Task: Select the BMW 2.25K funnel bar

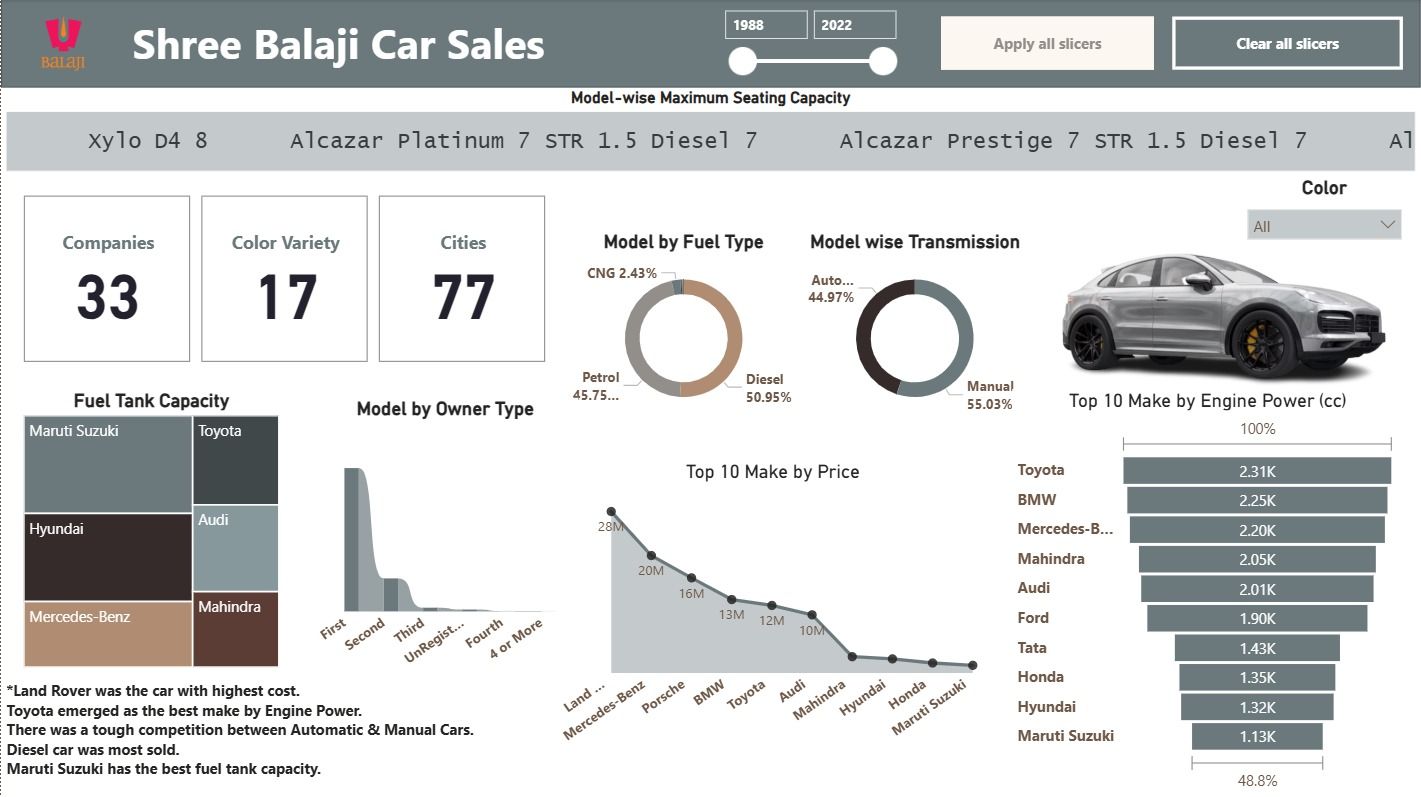Action: tap(1257, 500)
